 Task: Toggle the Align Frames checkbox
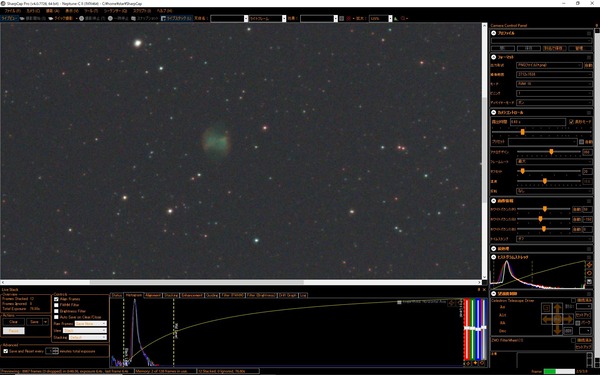tap(56, 299)
